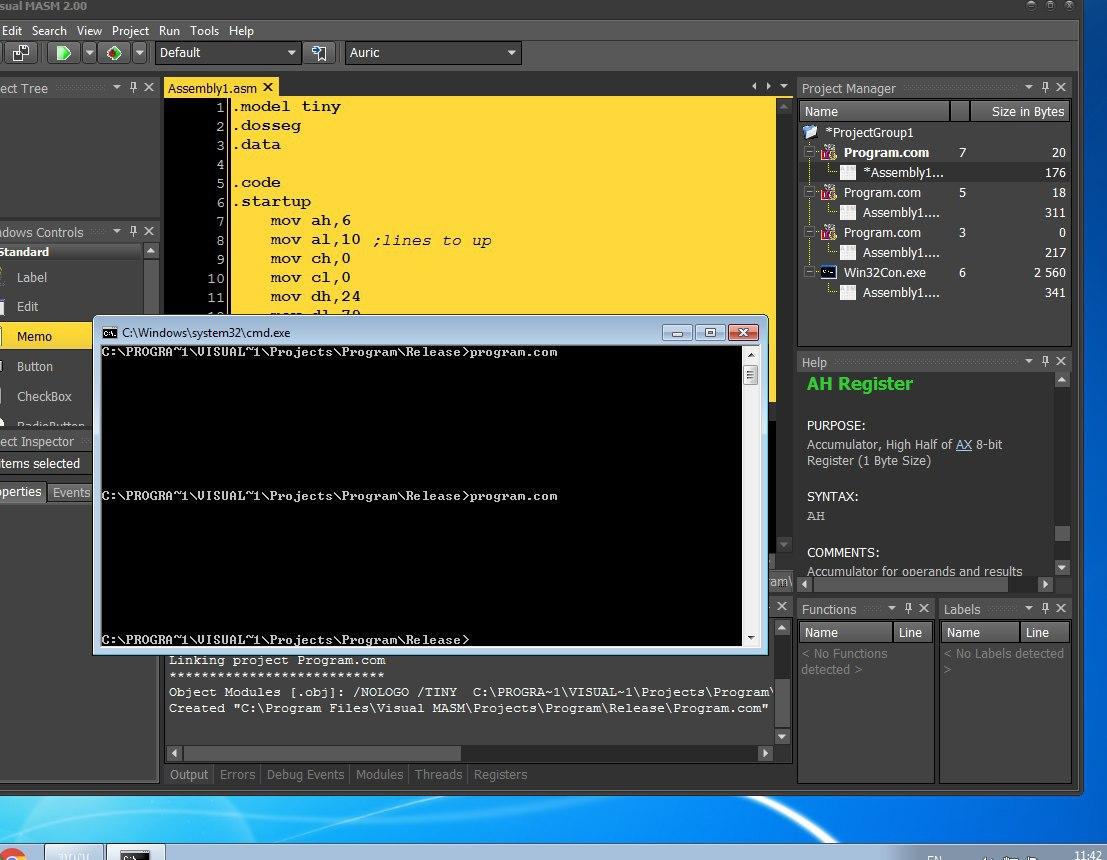The image size is (1107, 860).
Task: Click the duplicate pages toolbar icon
Action: click(21, 53)
